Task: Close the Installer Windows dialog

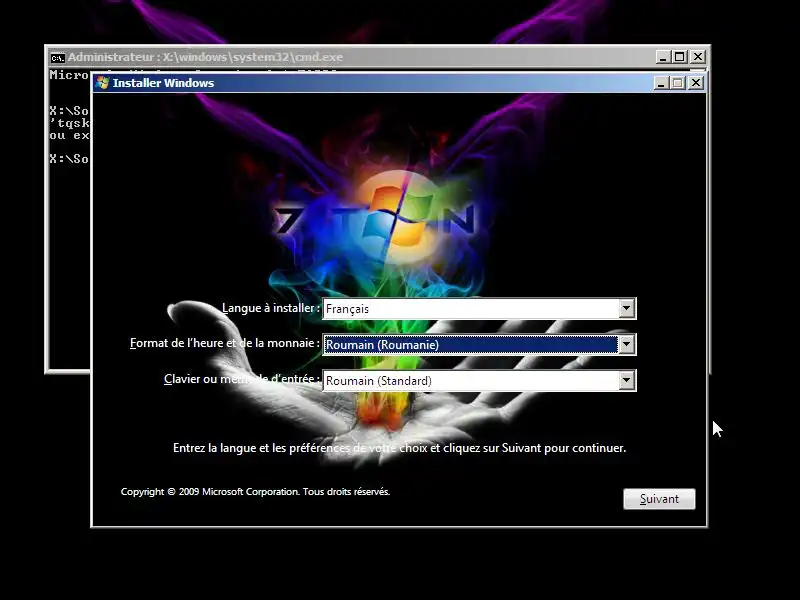Action: (x=695, y=83)
